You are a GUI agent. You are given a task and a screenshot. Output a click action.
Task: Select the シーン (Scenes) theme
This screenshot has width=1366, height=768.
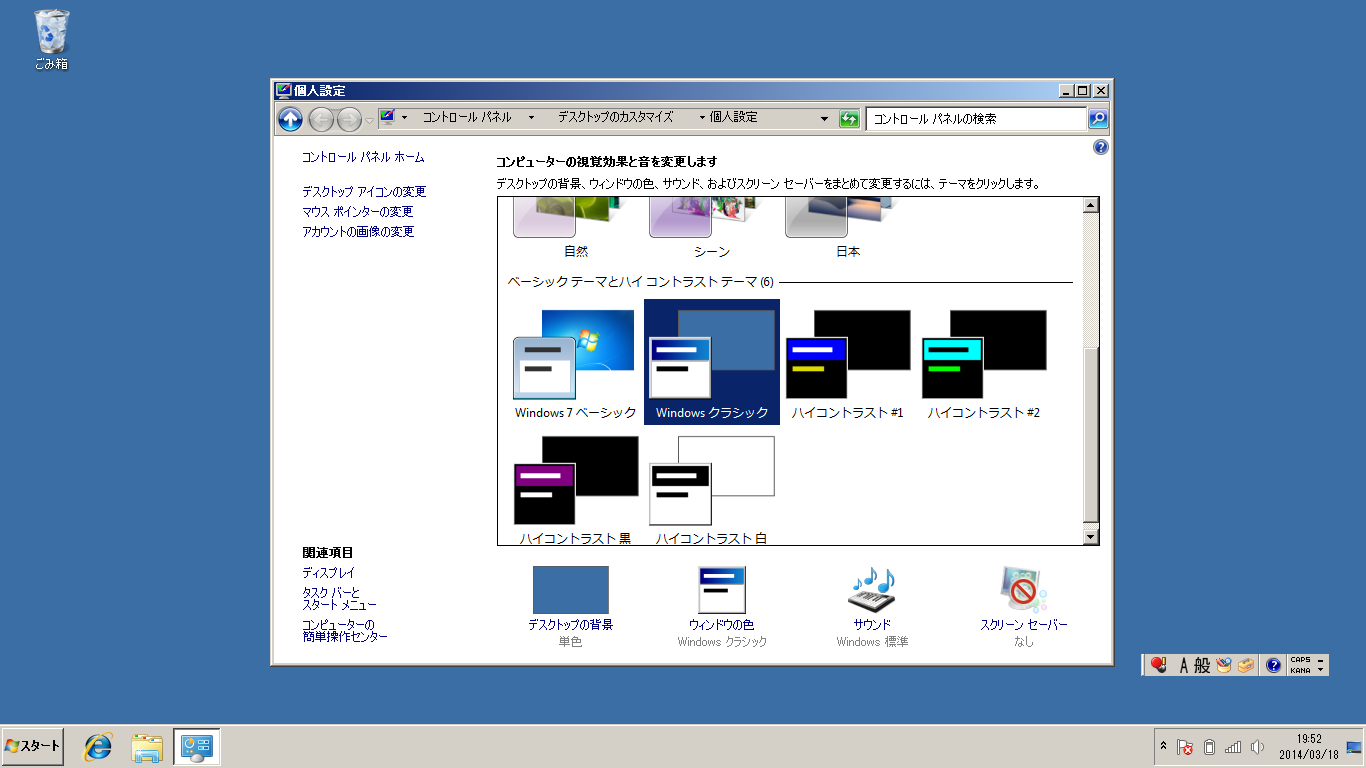click(711, 230)
